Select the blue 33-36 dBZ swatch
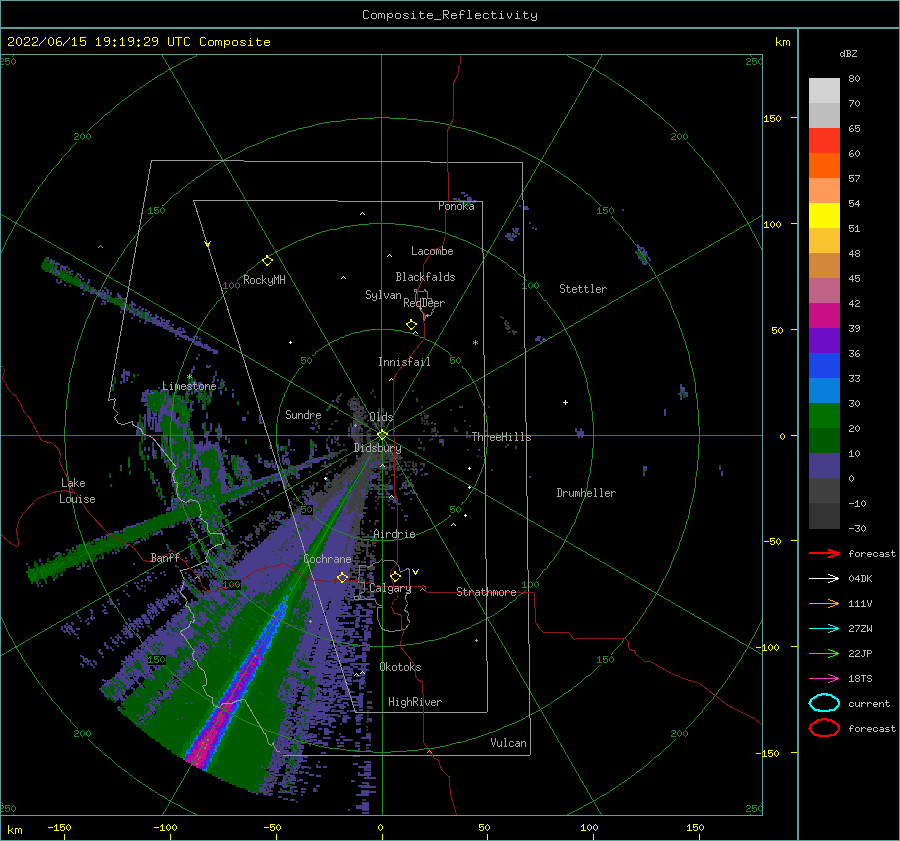The height and width of the screenshot is (841, 900). tap(824, 365)
